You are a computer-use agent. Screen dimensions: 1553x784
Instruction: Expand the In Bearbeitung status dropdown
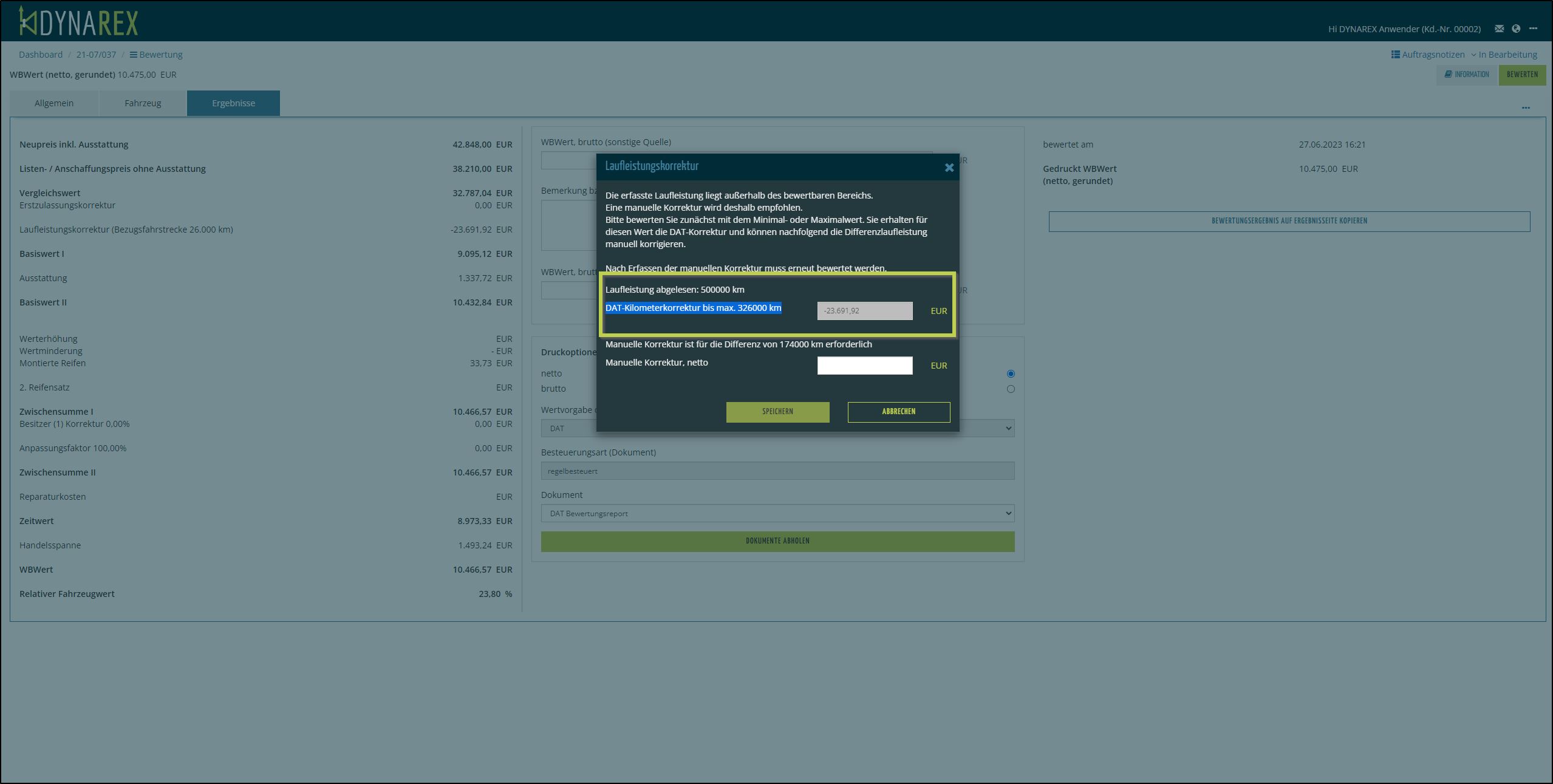pos(1504,55)
